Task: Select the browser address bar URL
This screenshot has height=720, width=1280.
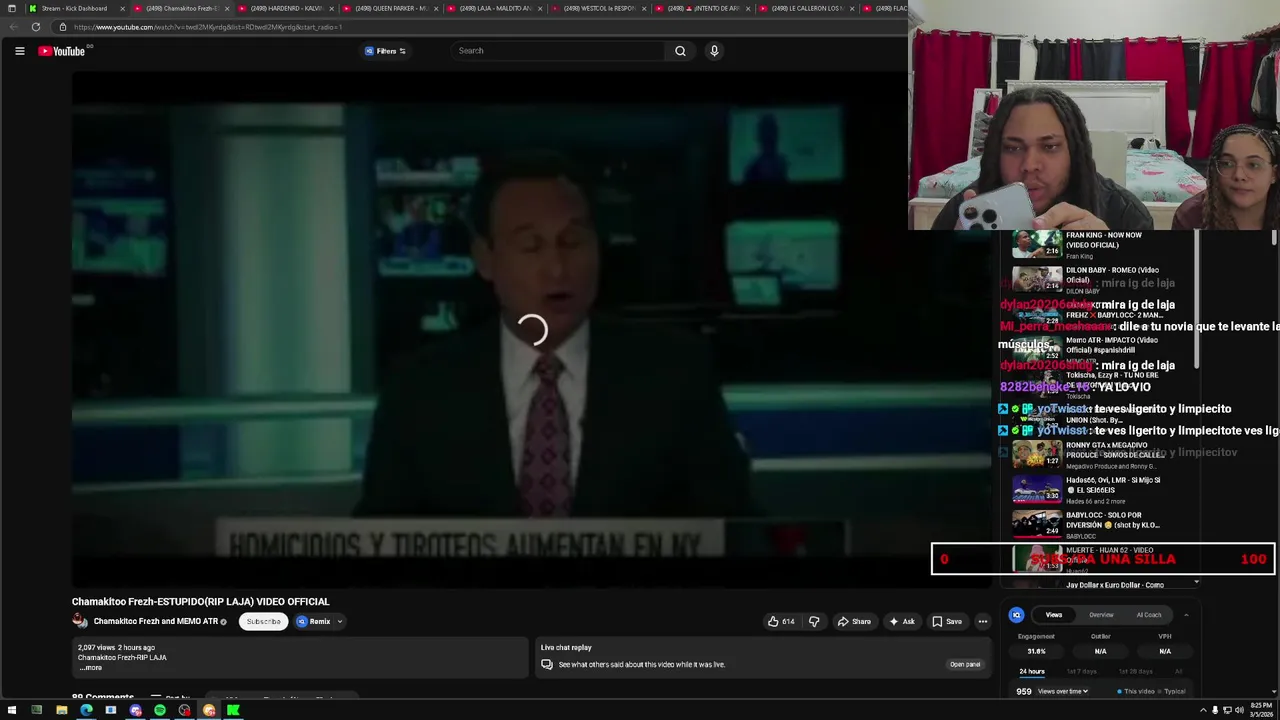Action: point(208,27)
